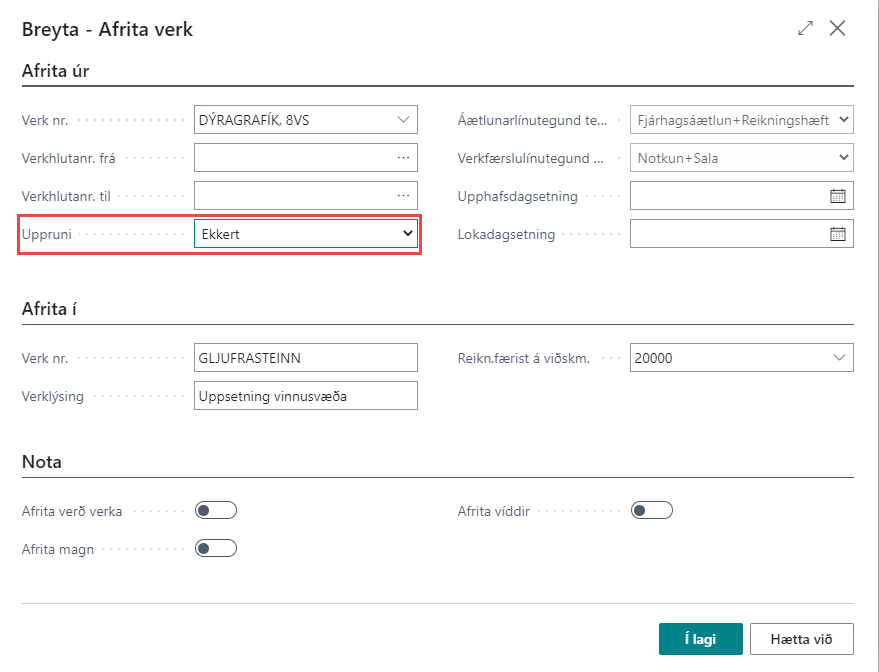Screen dimensions: 879x672
Task: Enable the Afrita víddir switch
Action: [x=652, y=511]
